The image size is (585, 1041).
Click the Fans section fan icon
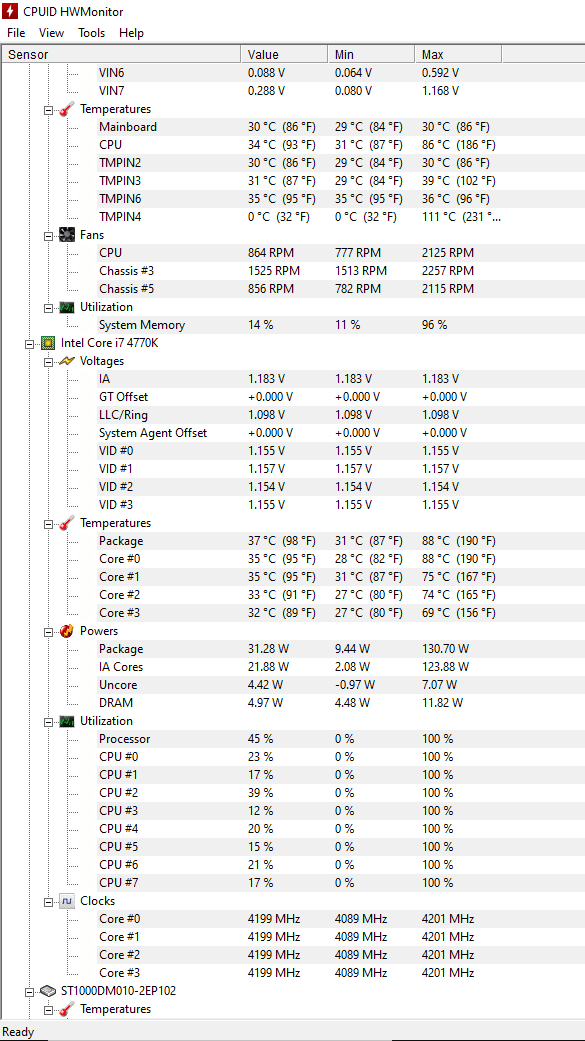pyautogui.click(x=67, y=235)
